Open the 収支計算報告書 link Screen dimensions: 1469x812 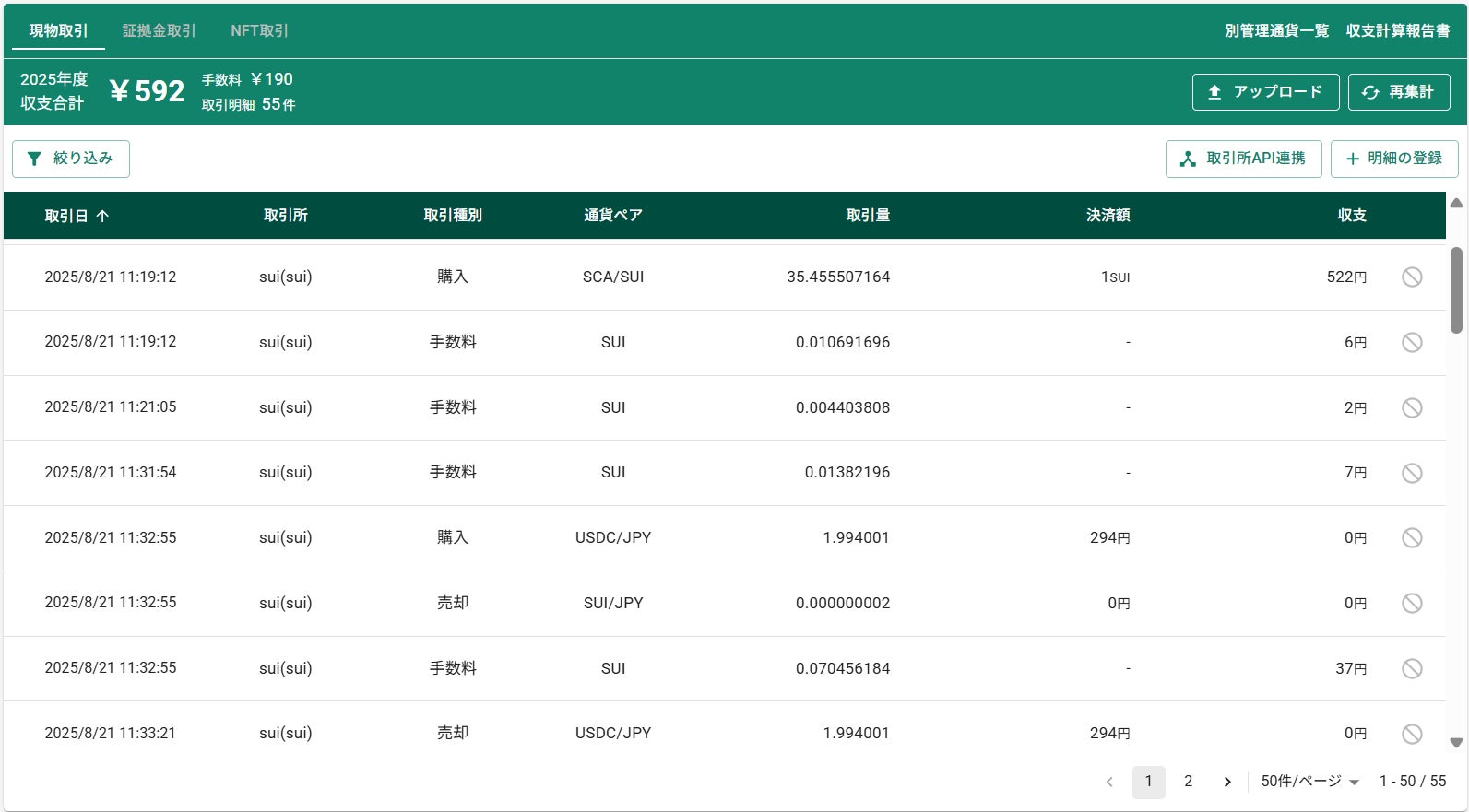[1398, 30]
